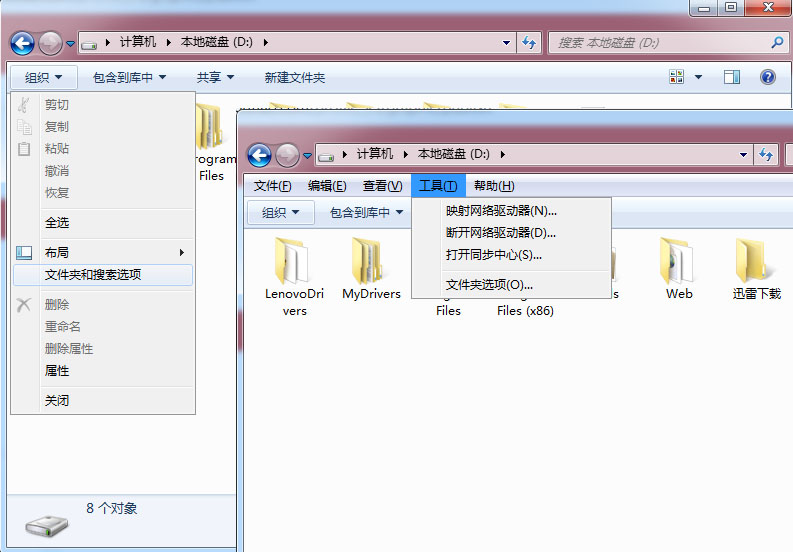Click the back arrow in the rear window

tap(23, 43)
